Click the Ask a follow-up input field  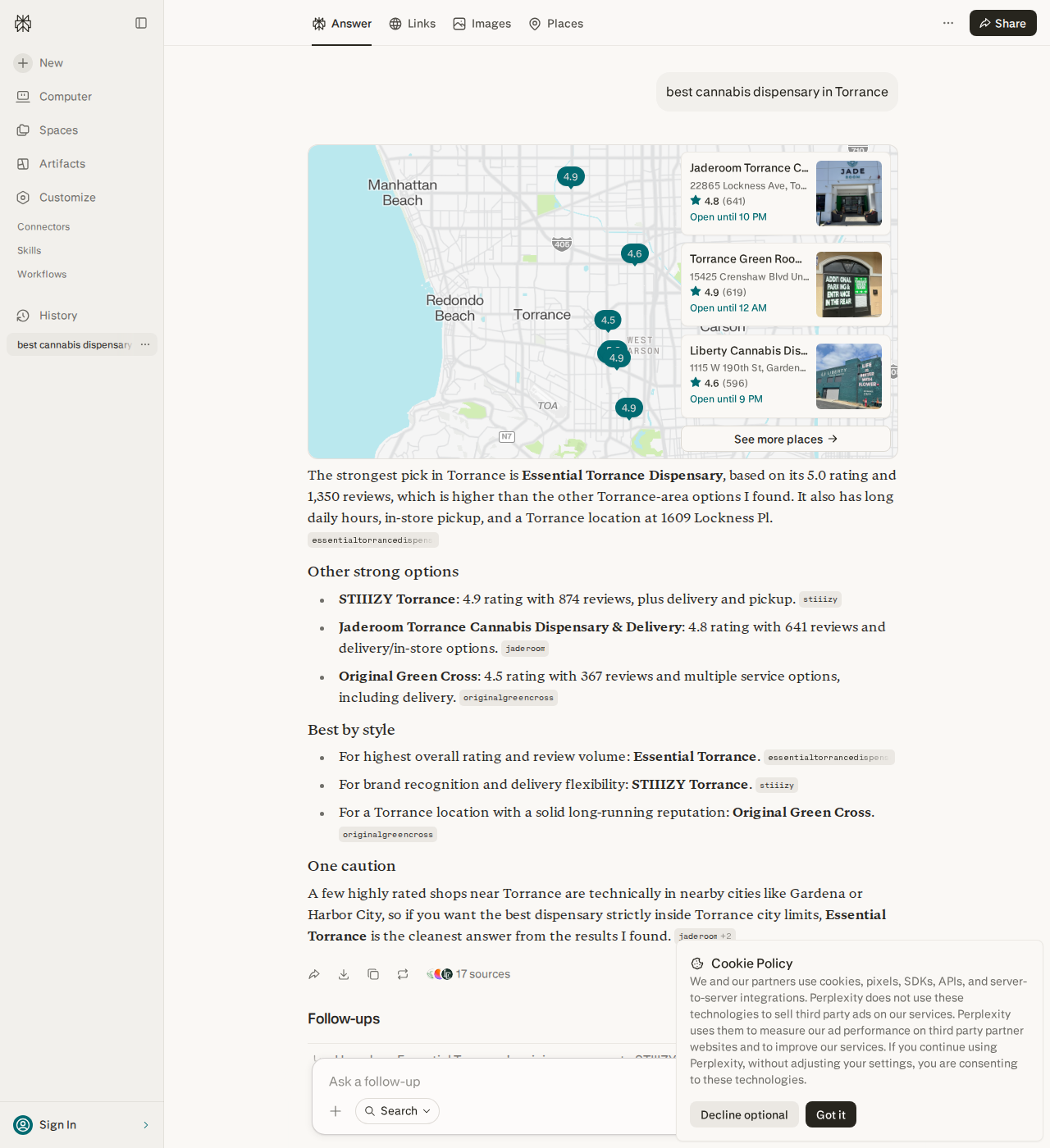pos(492,1082)
